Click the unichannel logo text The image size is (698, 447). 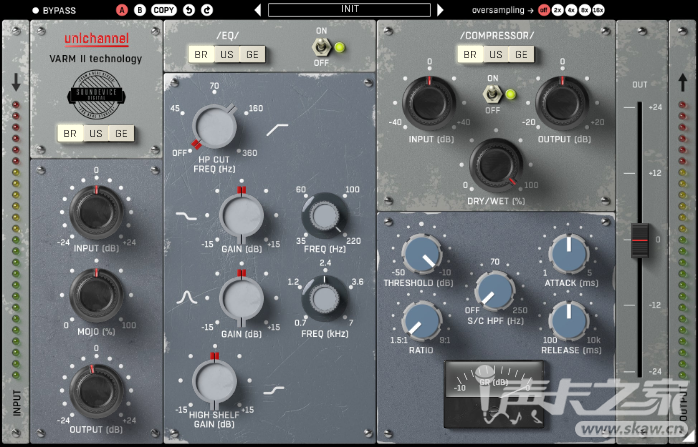tap(97, 39)
